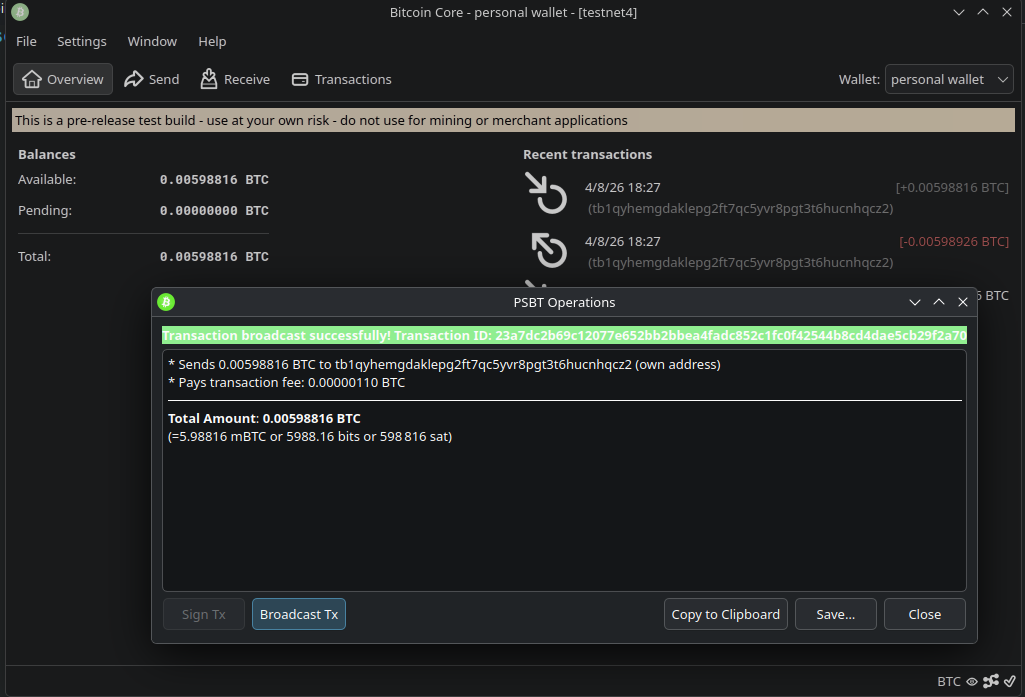
Task: Click the Balances heading
Action: [46, 154]
